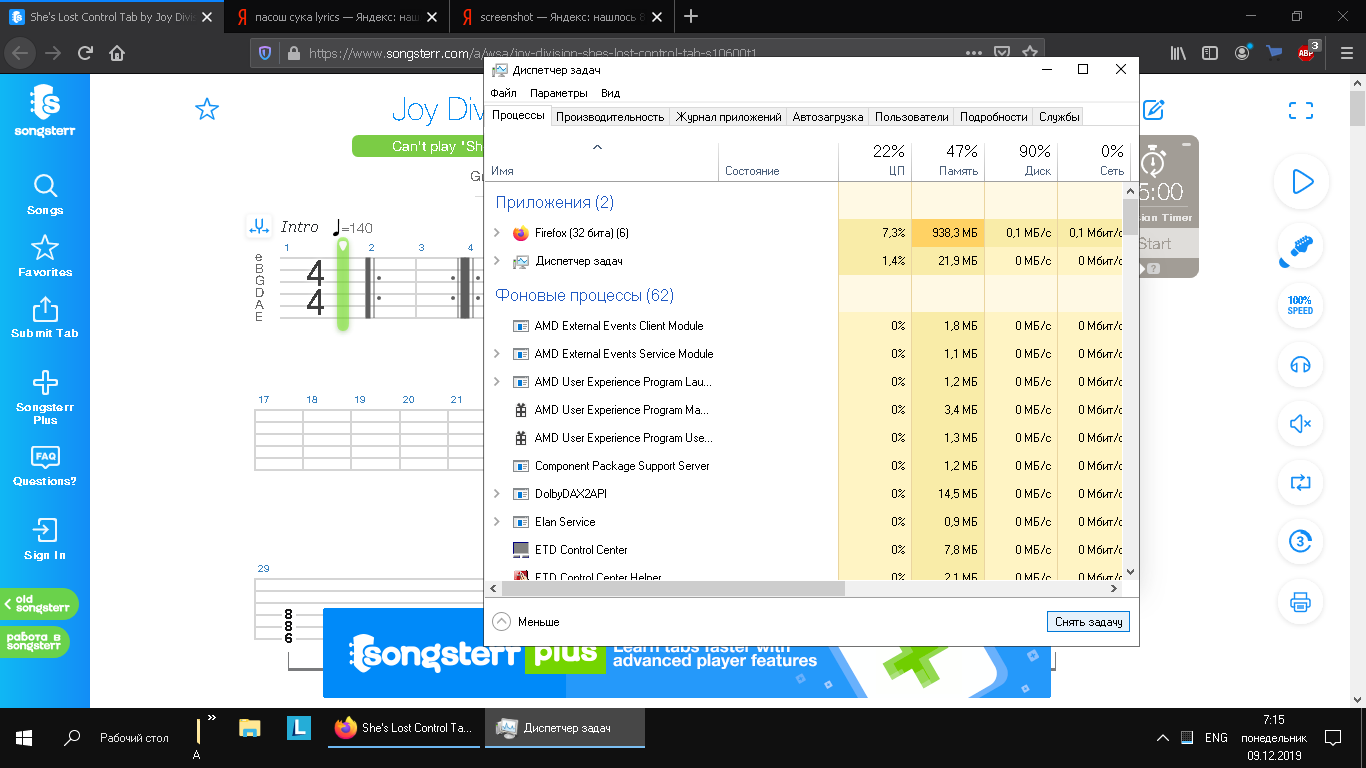Open the Questions FAQ icon
Image resolution: width=1366 pixels, height=768 pixels.
[x=45, y=457]
